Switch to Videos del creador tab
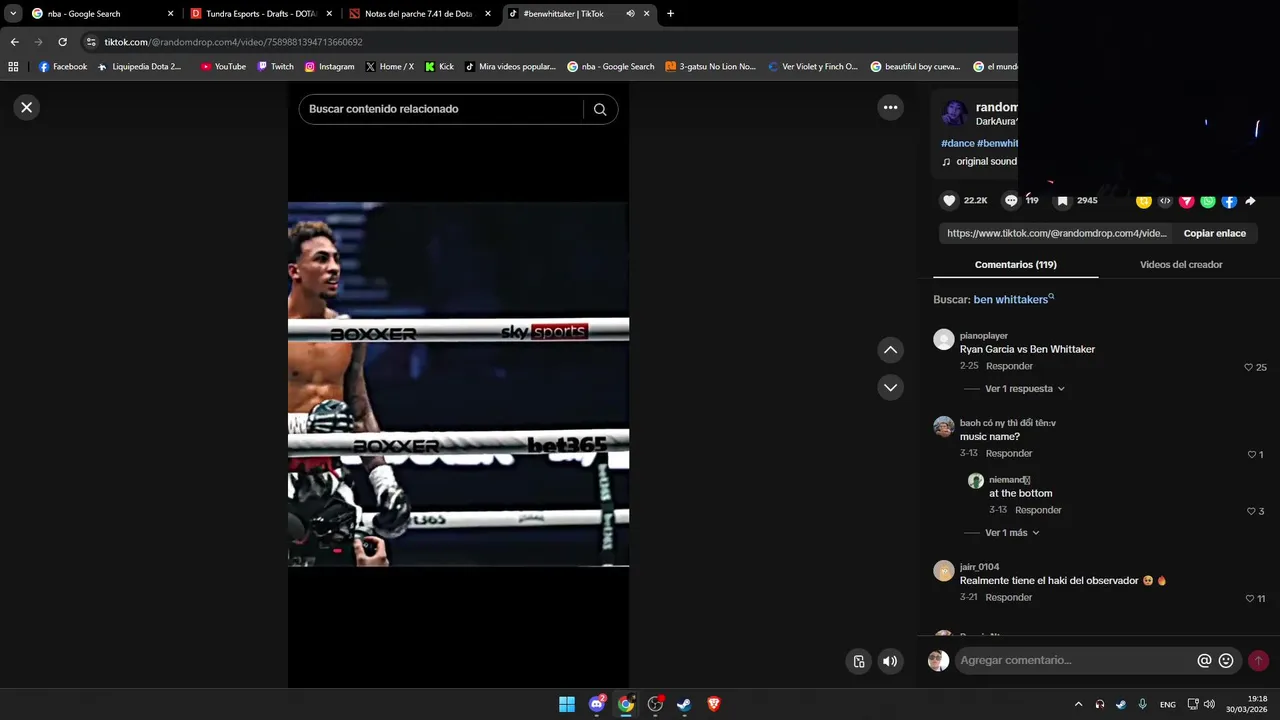 (x=1181, y=265)
